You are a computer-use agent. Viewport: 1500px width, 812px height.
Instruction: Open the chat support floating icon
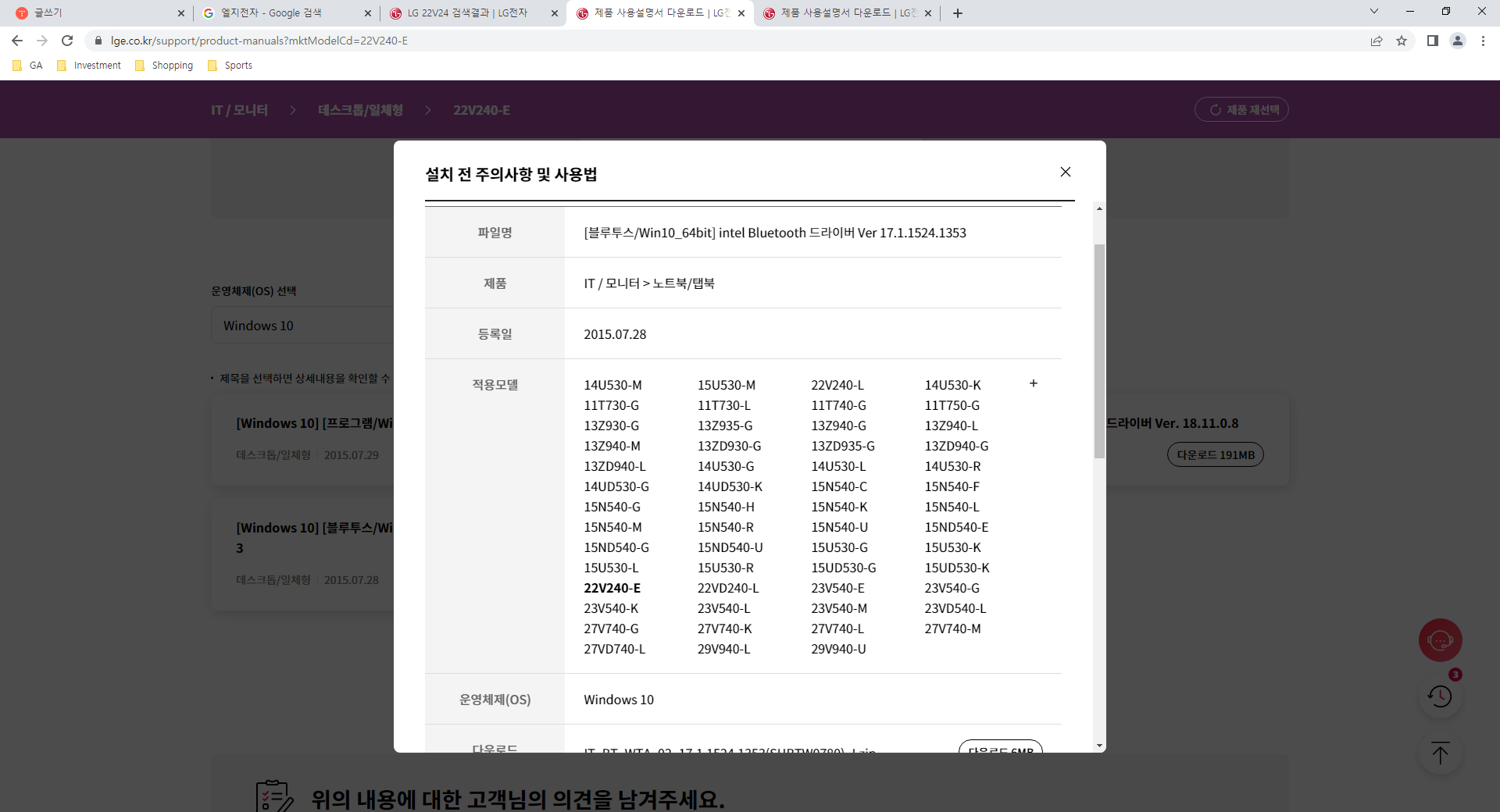click(x=1440, y=640)
